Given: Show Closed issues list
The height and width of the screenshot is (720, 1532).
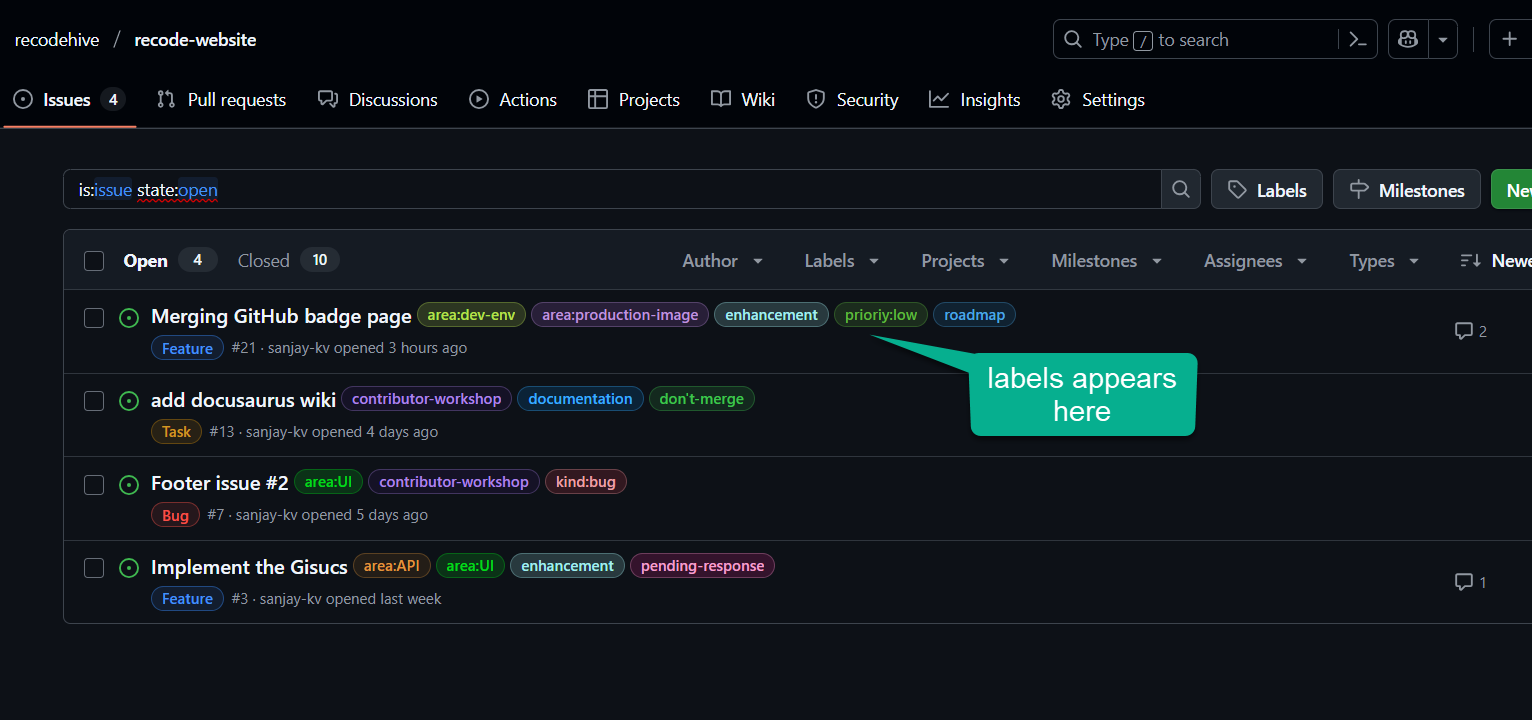Looking at the screenshot, I should click(x=288, y=261).
